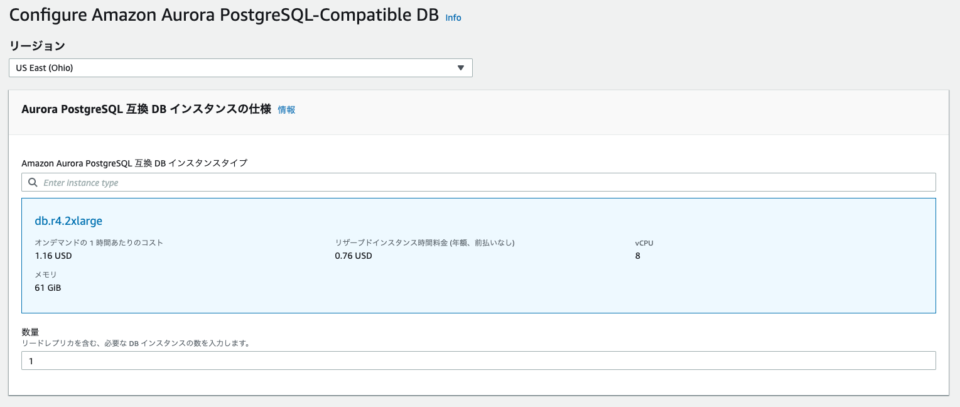Click the region dropdown arrow
Viewport: 960px width, 407px height.
[460, 68]
